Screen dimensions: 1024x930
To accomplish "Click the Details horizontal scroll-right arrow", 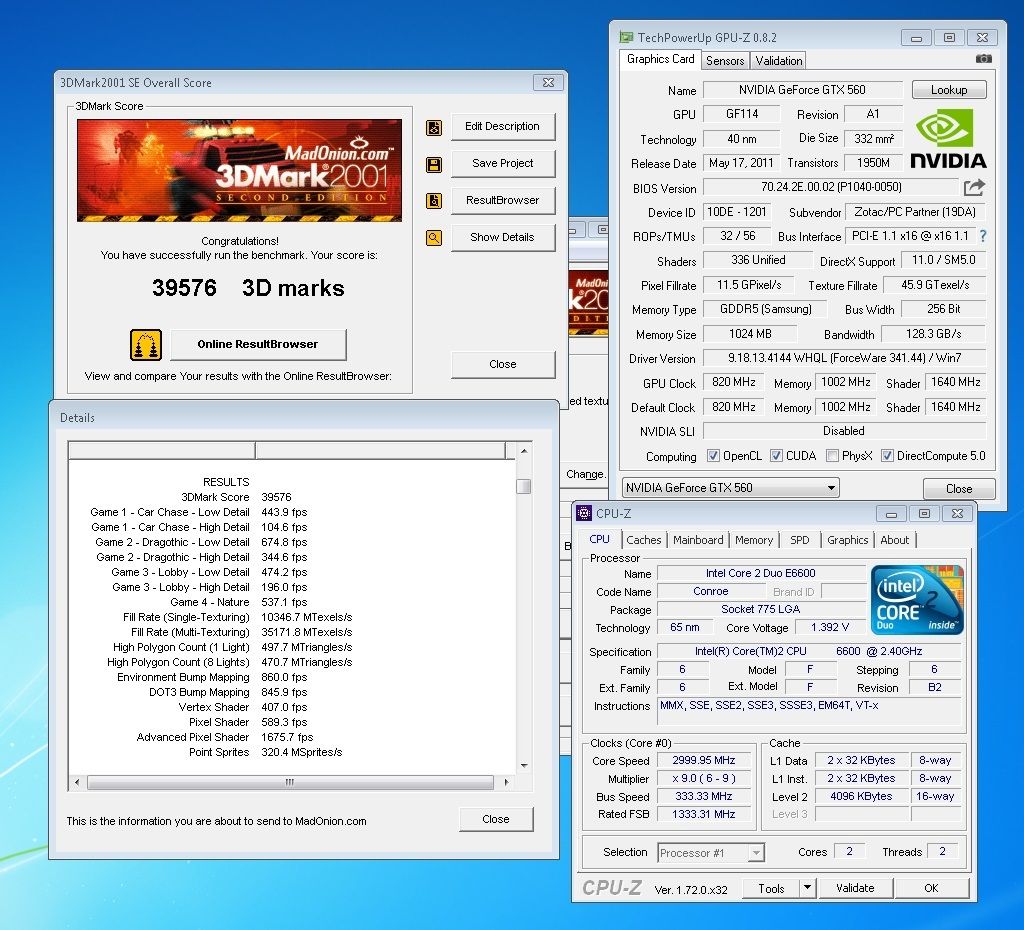I will [x=506, y=782].
